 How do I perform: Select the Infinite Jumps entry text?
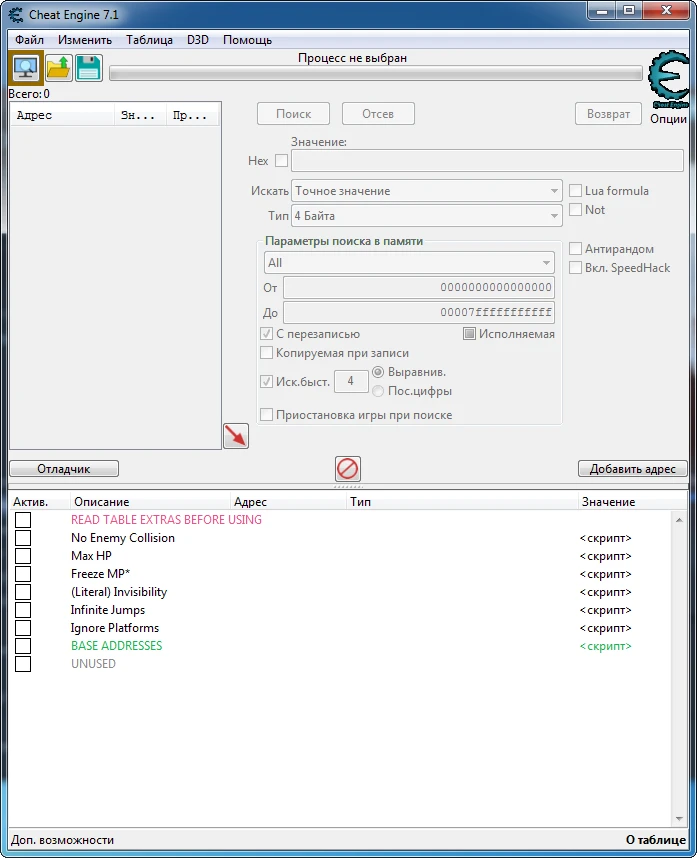(x=108, y=610)
